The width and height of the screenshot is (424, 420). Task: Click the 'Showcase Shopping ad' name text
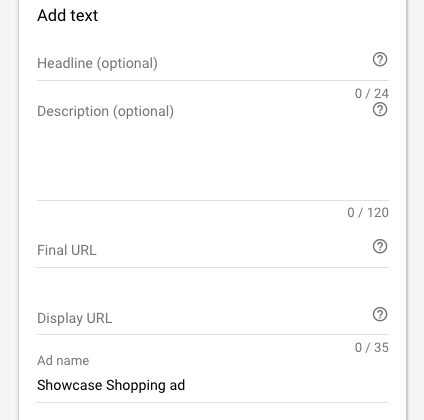111,385
